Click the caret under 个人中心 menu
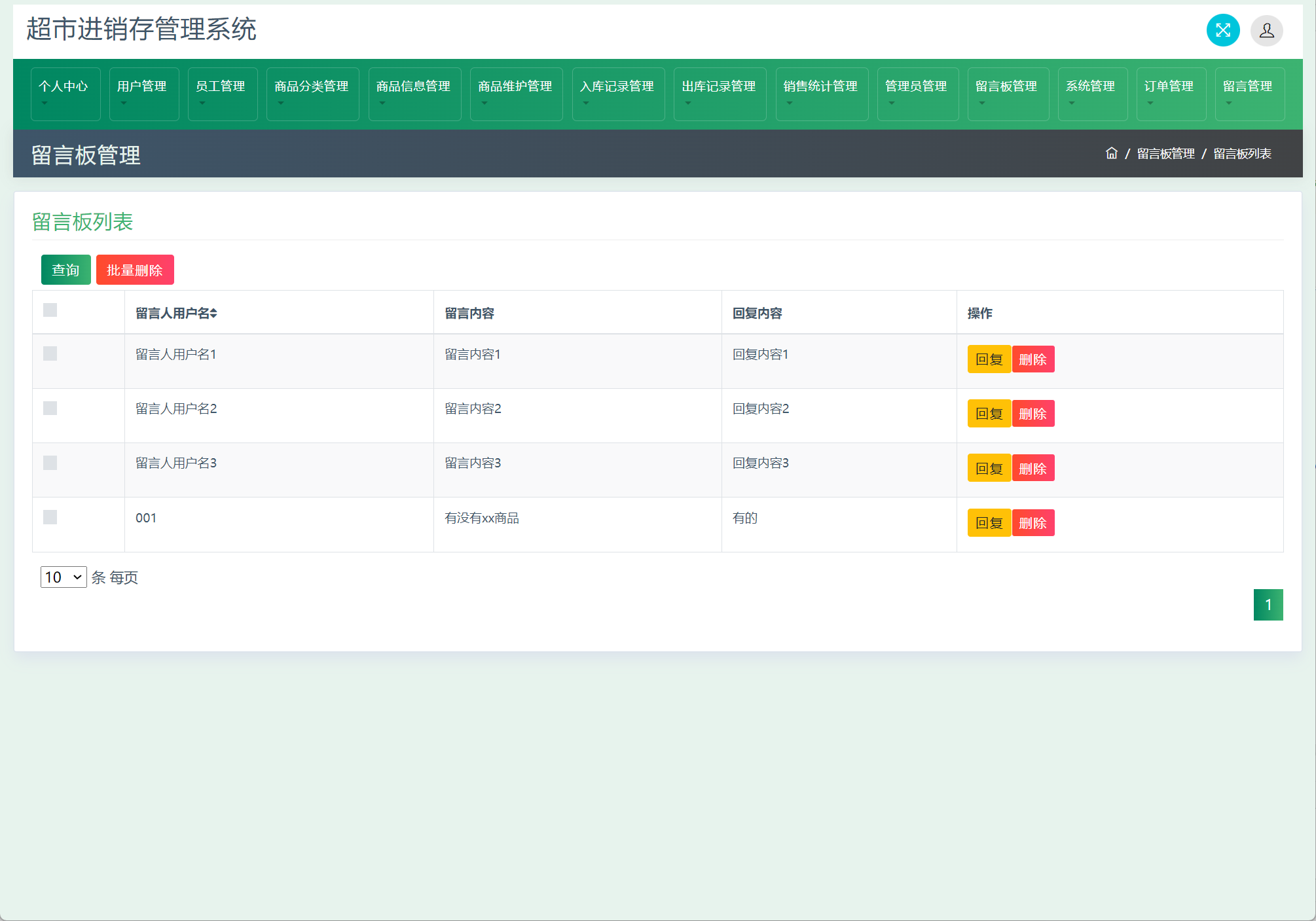Screen dimensions: 1316x921 [x=45, y=103]
